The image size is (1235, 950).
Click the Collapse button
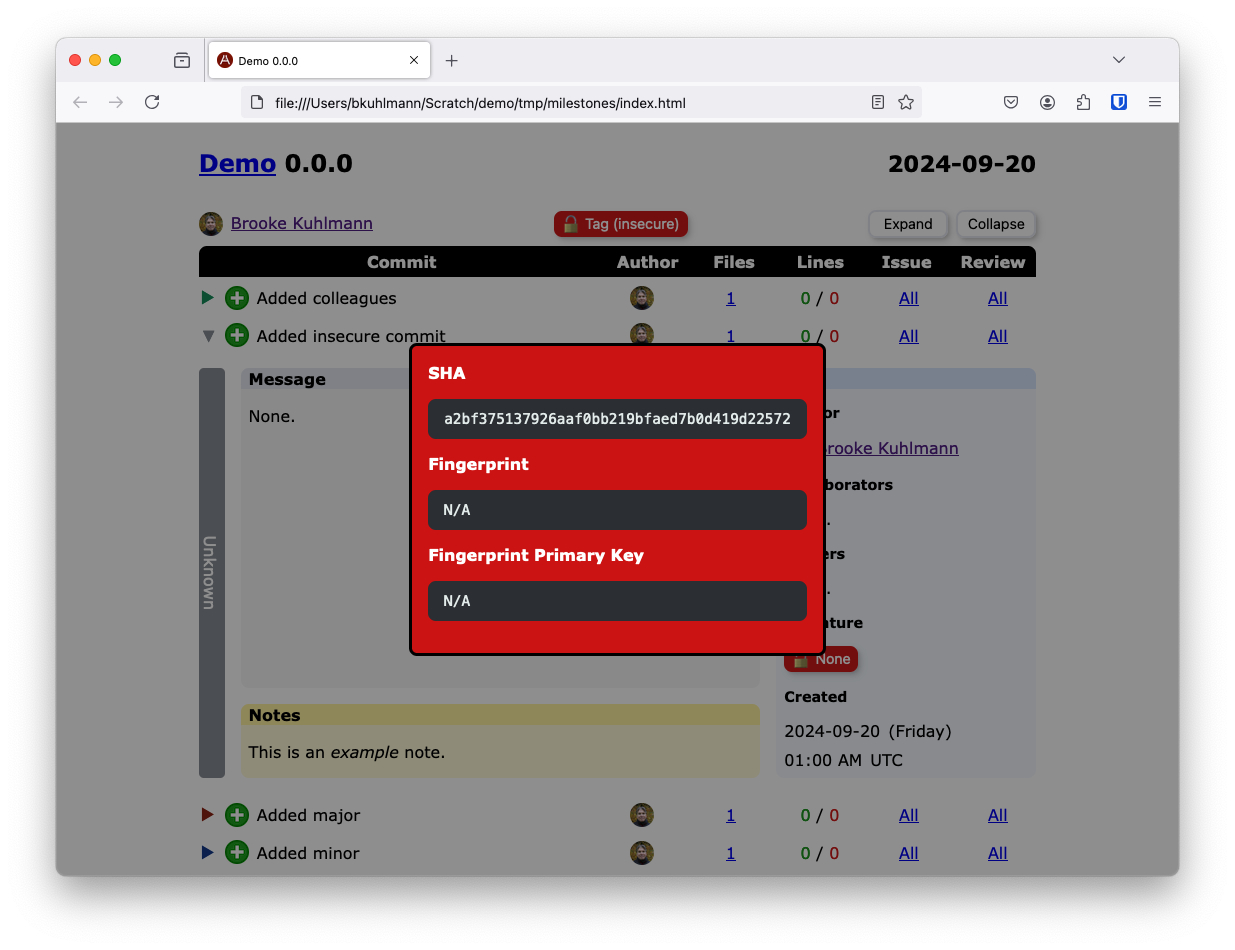click(x=996, y=224)
